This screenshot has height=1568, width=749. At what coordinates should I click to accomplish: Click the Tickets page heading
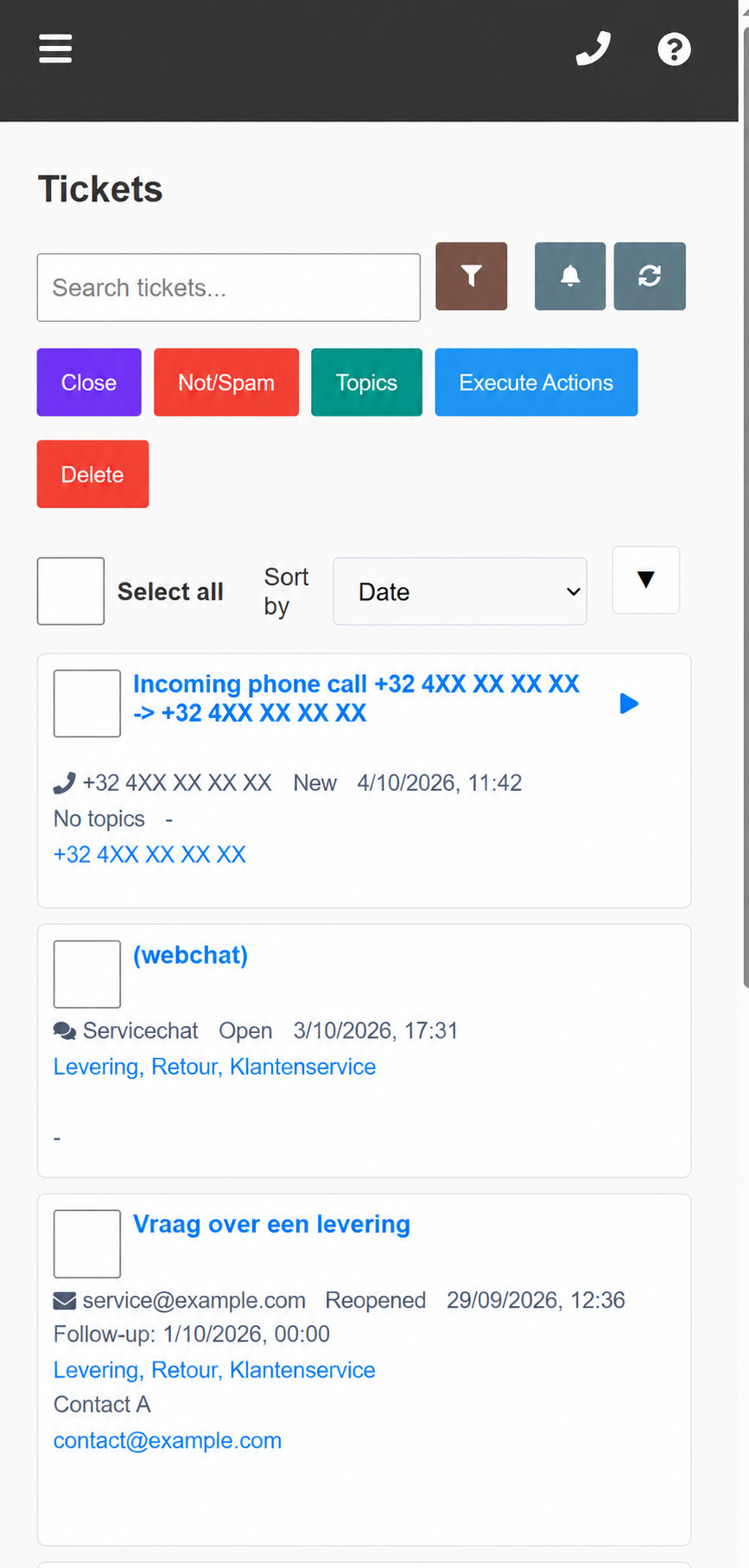coord(100,189)
